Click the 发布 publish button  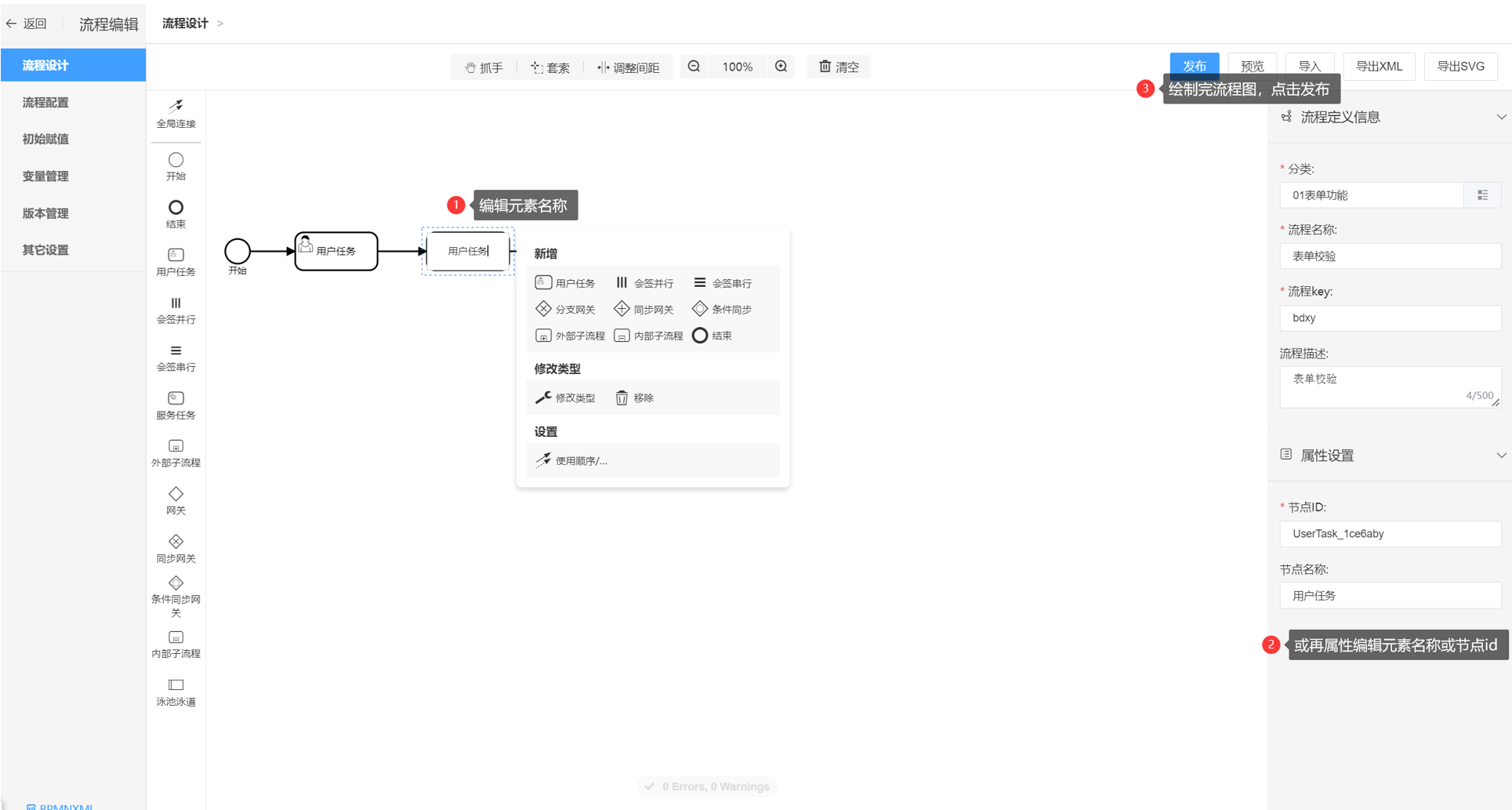pos(1194,66)
